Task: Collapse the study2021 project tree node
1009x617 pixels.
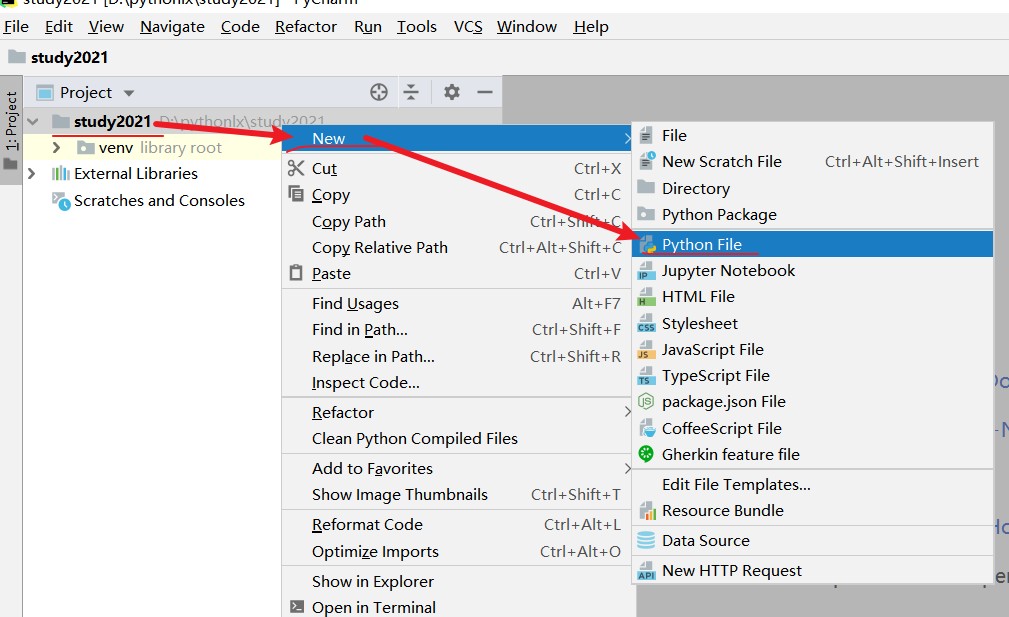Action: (33, 121)
